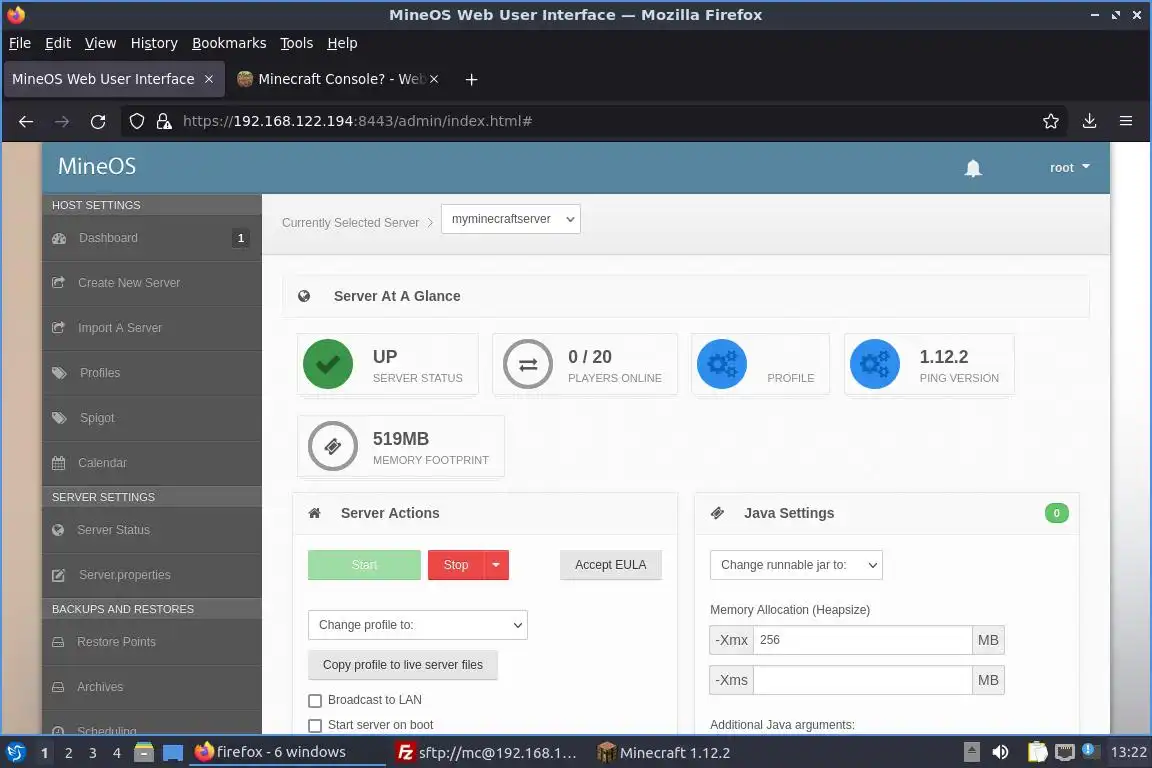Screen dimensions: 1152x768
Task: Open the History menu
Action: point(154,43)
